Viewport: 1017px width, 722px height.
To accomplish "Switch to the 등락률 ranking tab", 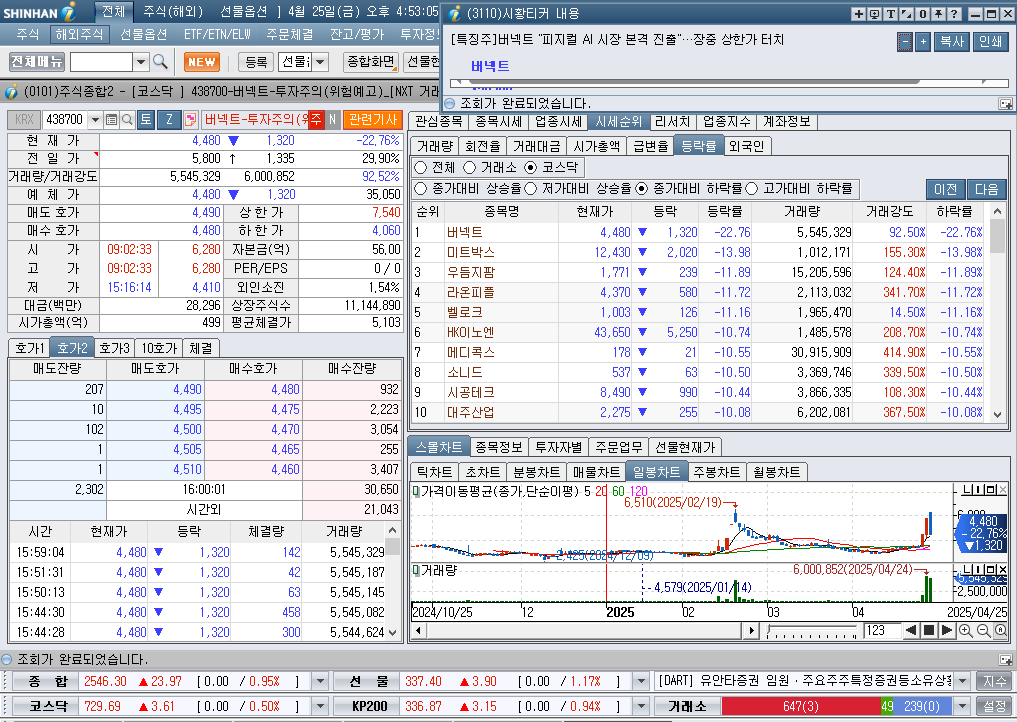I will point(698,146).
